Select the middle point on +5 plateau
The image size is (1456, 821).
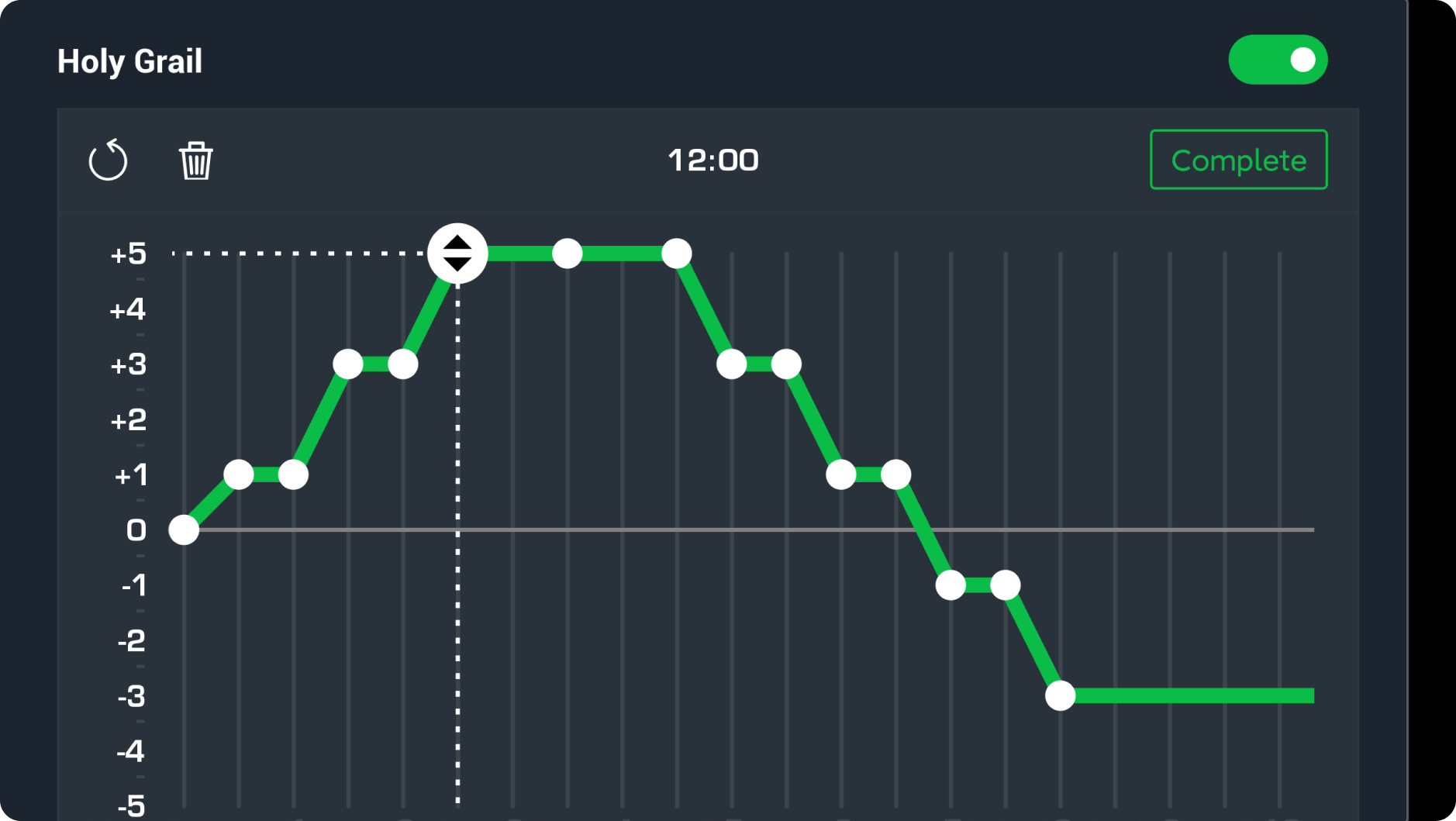[568, 254]
